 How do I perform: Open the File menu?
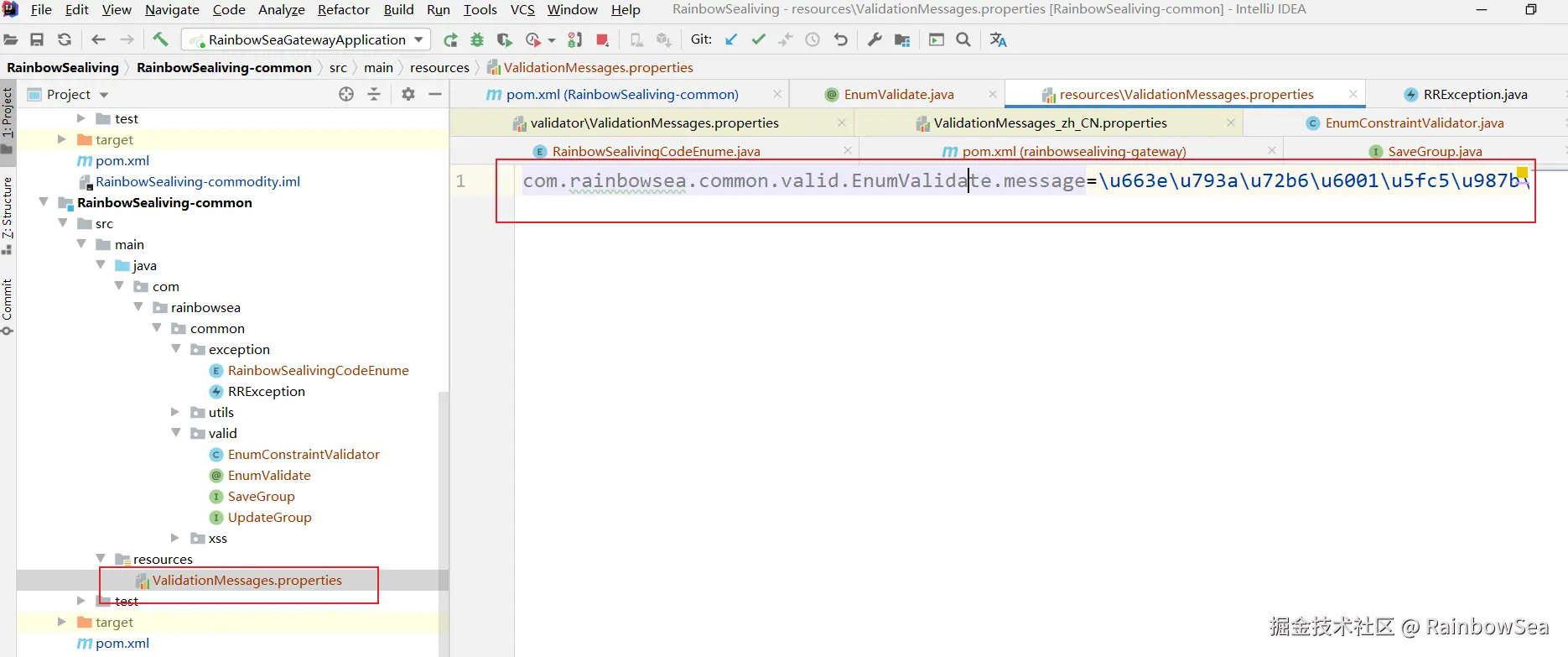41,9
